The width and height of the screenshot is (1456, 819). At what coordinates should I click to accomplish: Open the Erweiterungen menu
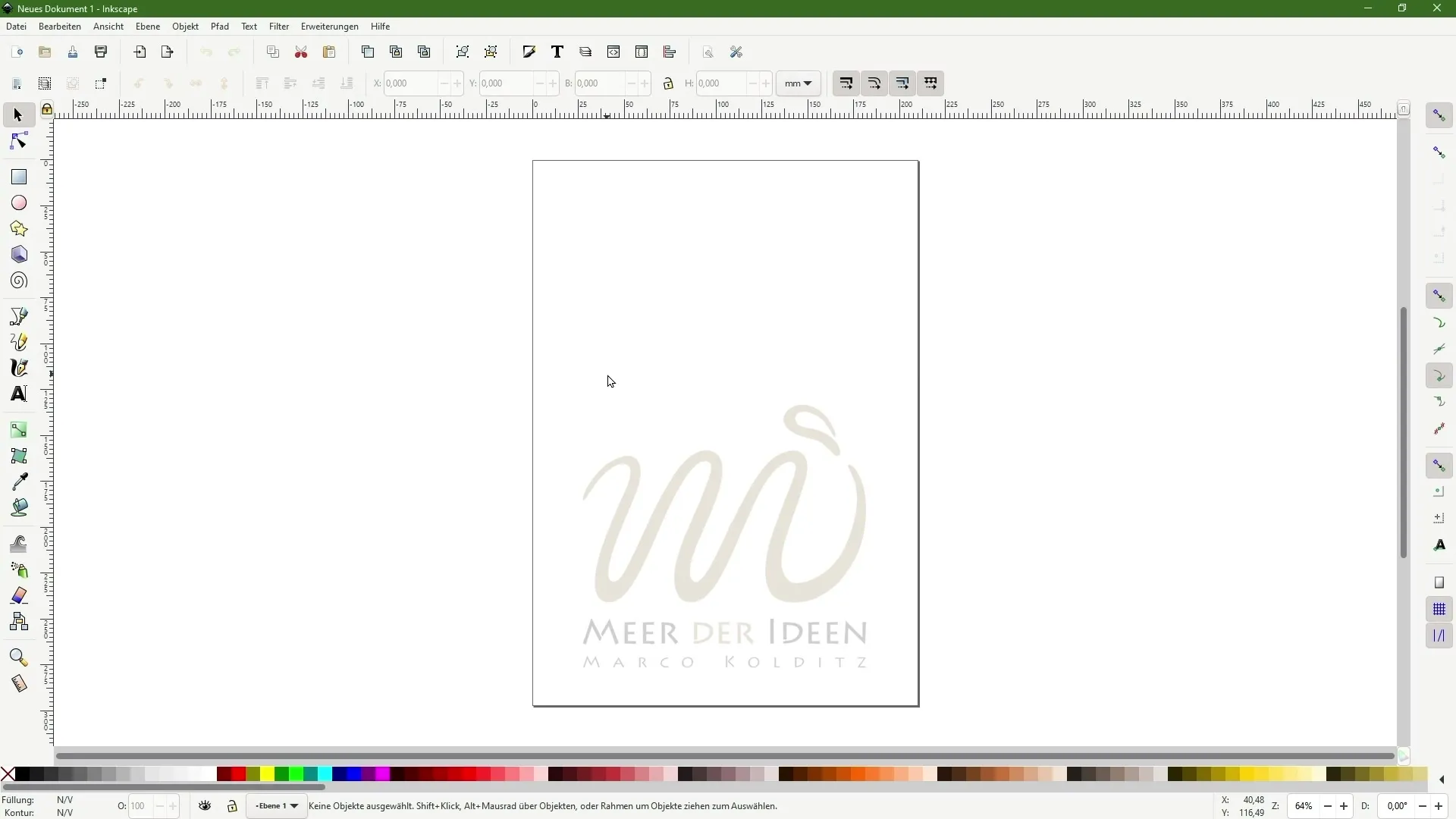tap(330, 27)
